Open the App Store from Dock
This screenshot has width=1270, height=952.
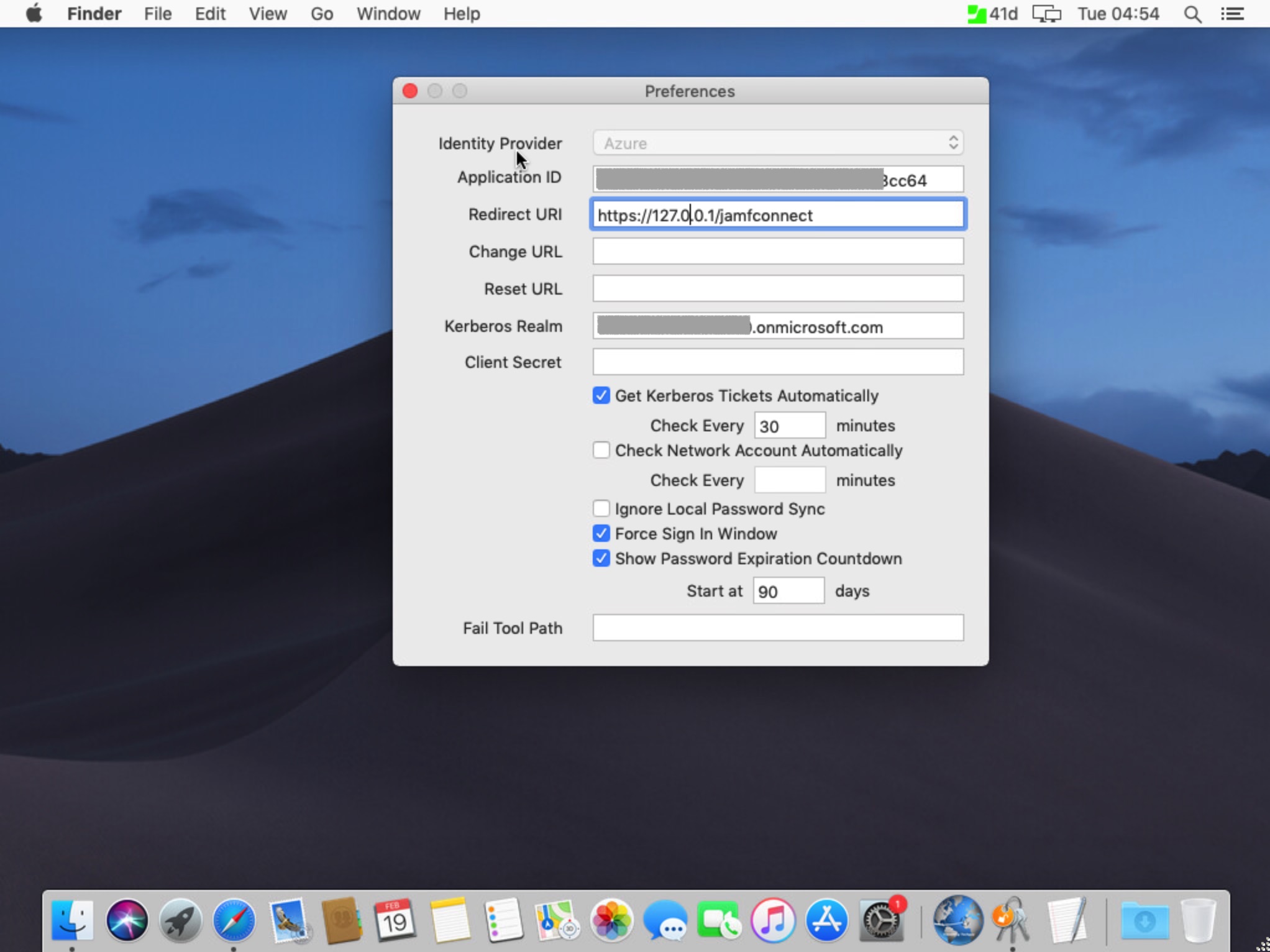click(x=826, y=920)
